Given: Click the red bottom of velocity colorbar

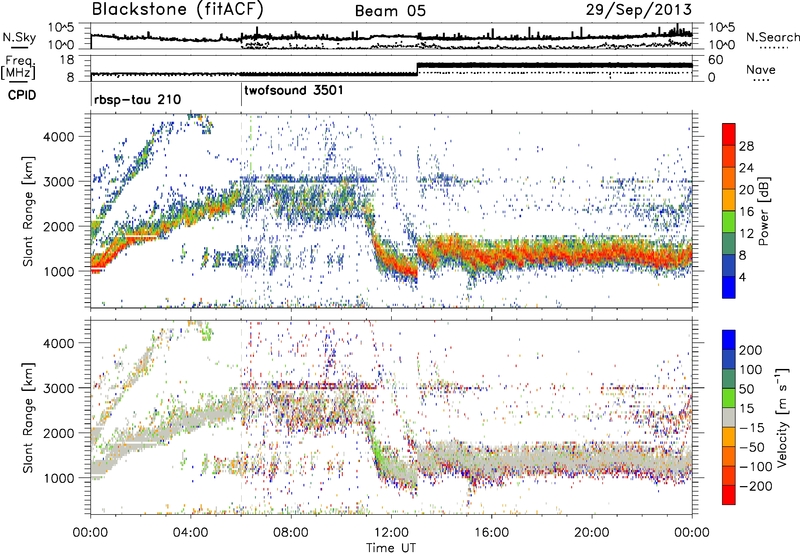Looking at the screenshot, I should tap(729, 495).
